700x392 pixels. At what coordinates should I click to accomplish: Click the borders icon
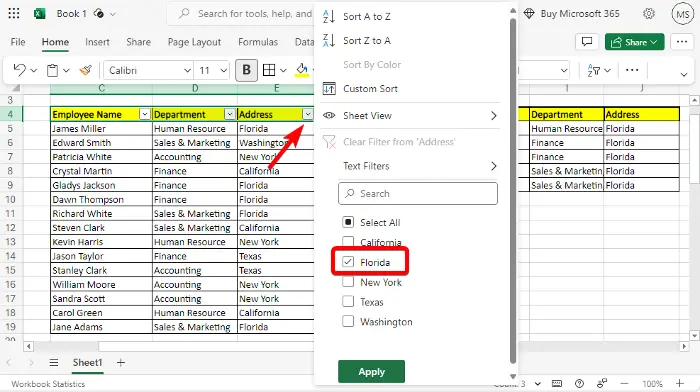pos(269,70)
